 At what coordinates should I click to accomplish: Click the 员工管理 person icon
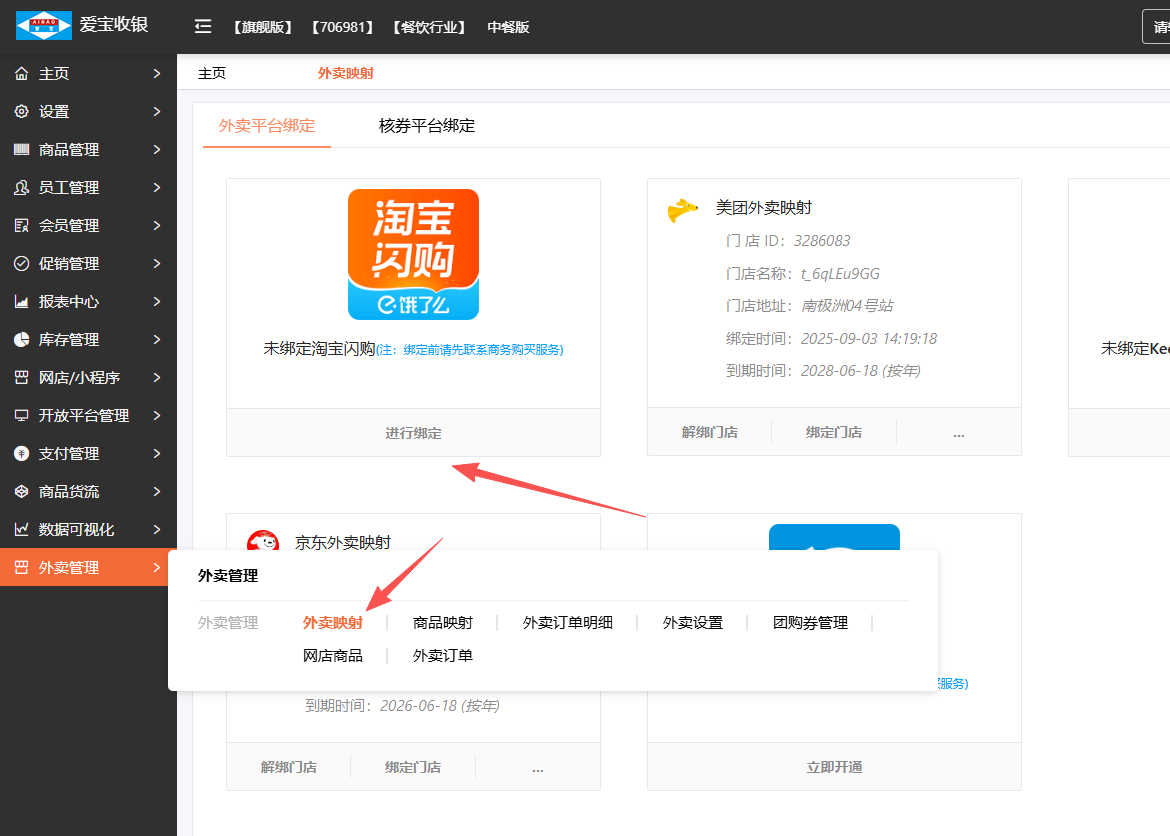[x=21, y=188]
